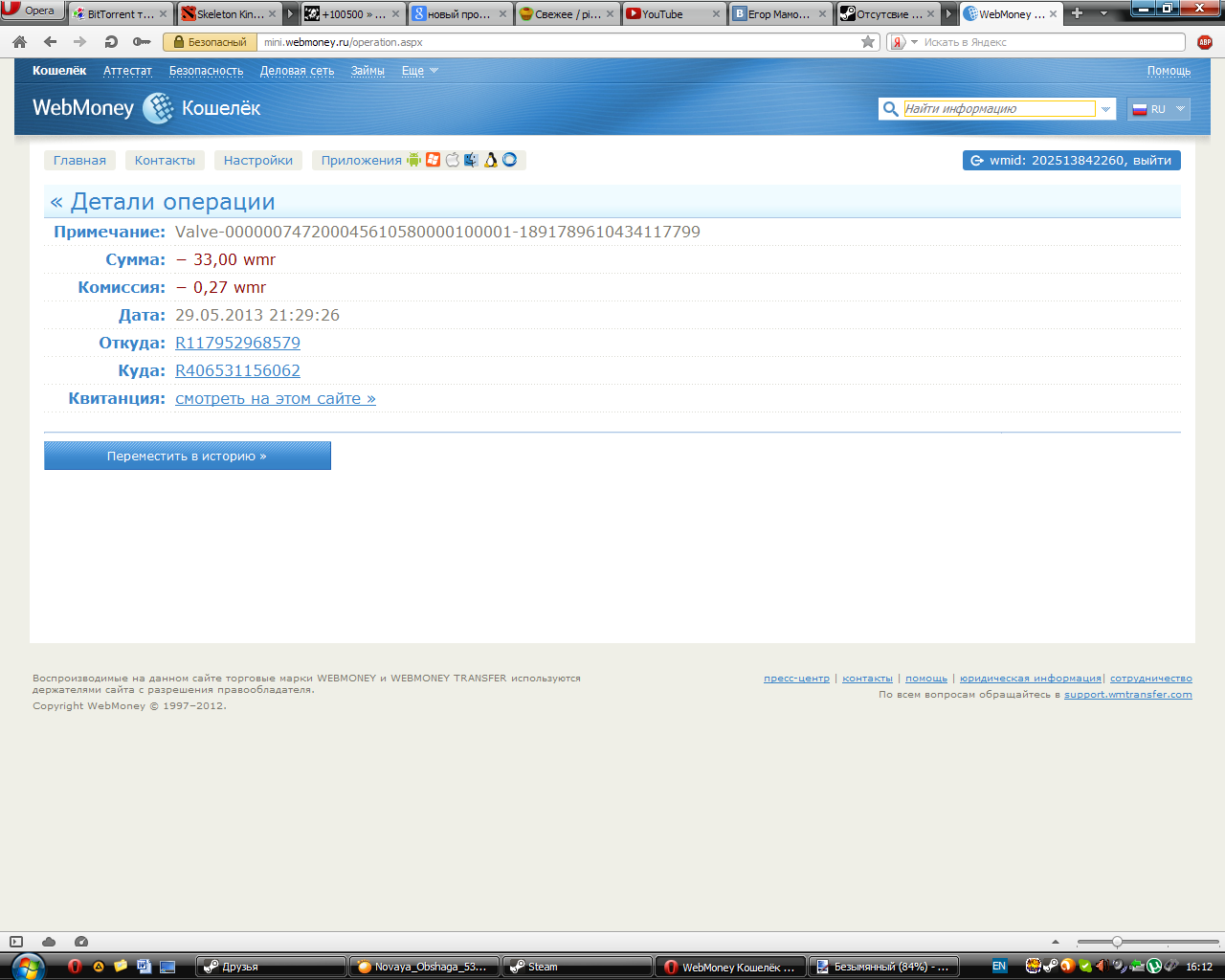Screen dimensions: 1225x980
Task: Open the folder icon in quick launch
Action: coord(121,967)
